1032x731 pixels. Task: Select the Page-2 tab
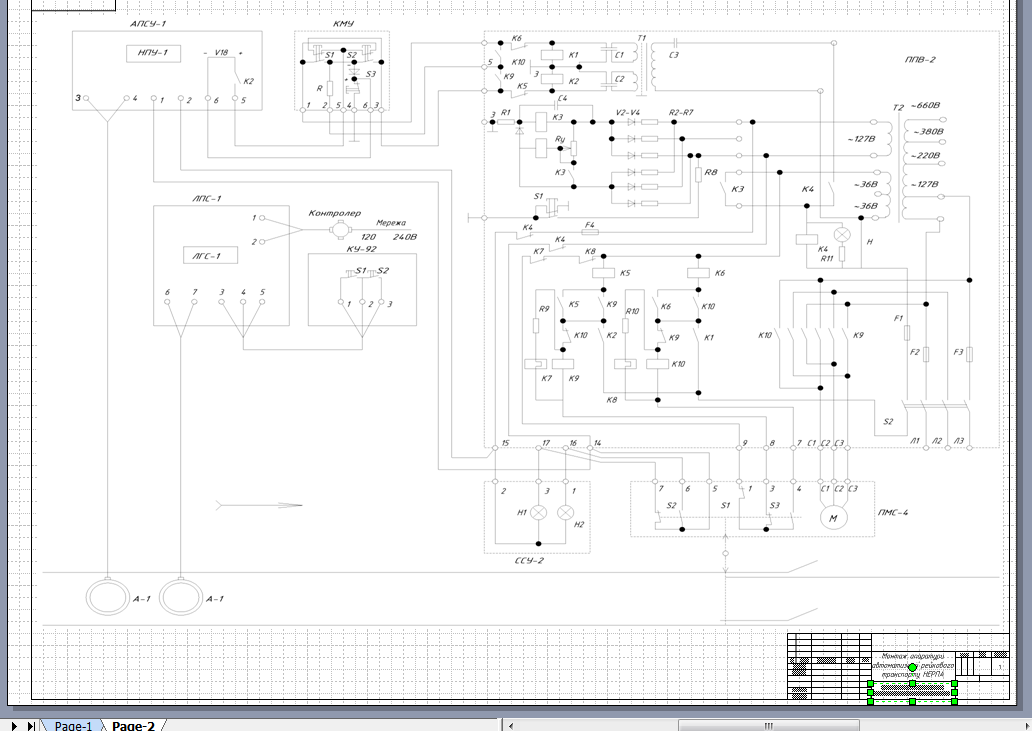pyautogui.click(x=134, y=726)
